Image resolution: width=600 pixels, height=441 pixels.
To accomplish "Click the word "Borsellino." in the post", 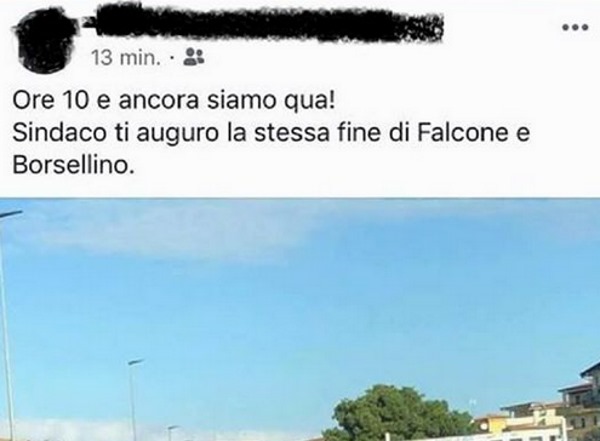I will pos(74,165).
